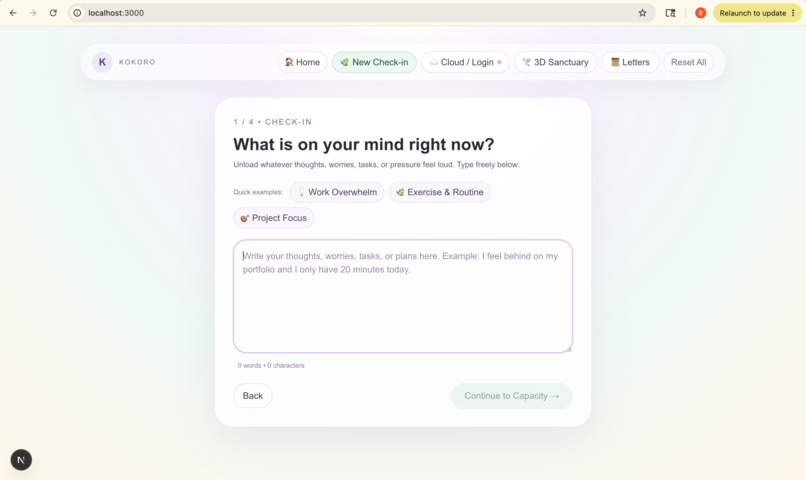Viewport: 806px width, 480px height.
Task: Open the Cloud / Login tab
Action: tap(465, 62)
